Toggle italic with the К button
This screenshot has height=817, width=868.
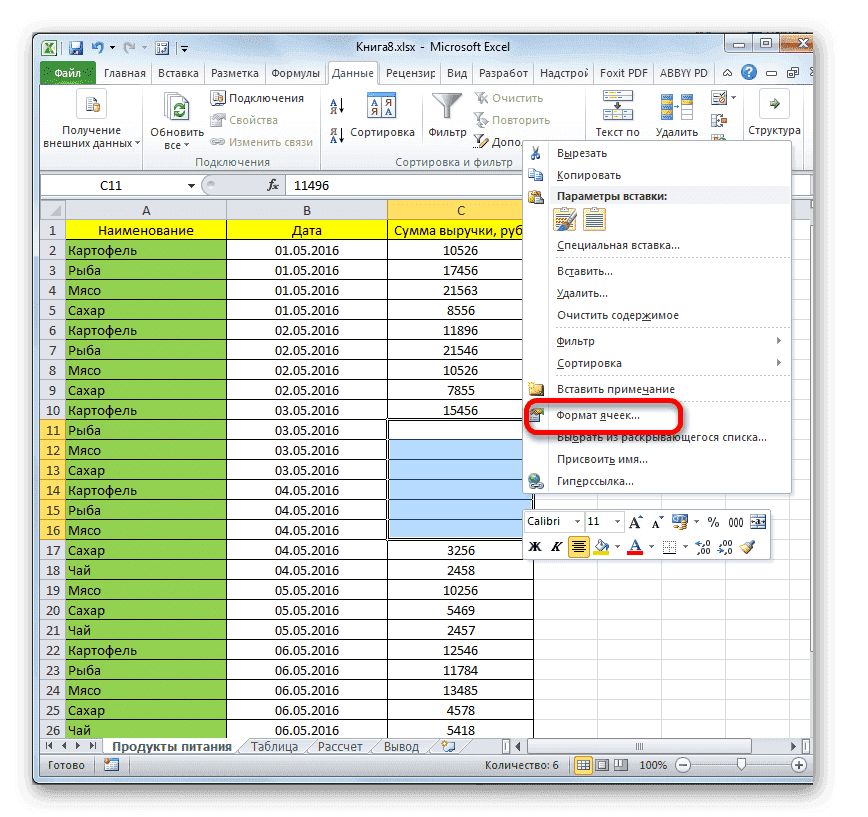tap(557, 546)
